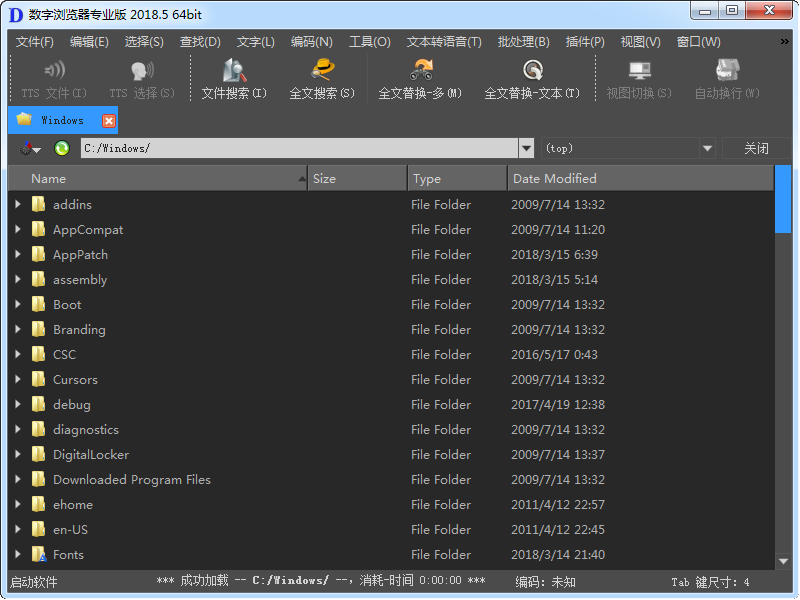Screen dimensions: 800x600
Task: Open the 文本转语音(T) menu
Action: (444, 42)
